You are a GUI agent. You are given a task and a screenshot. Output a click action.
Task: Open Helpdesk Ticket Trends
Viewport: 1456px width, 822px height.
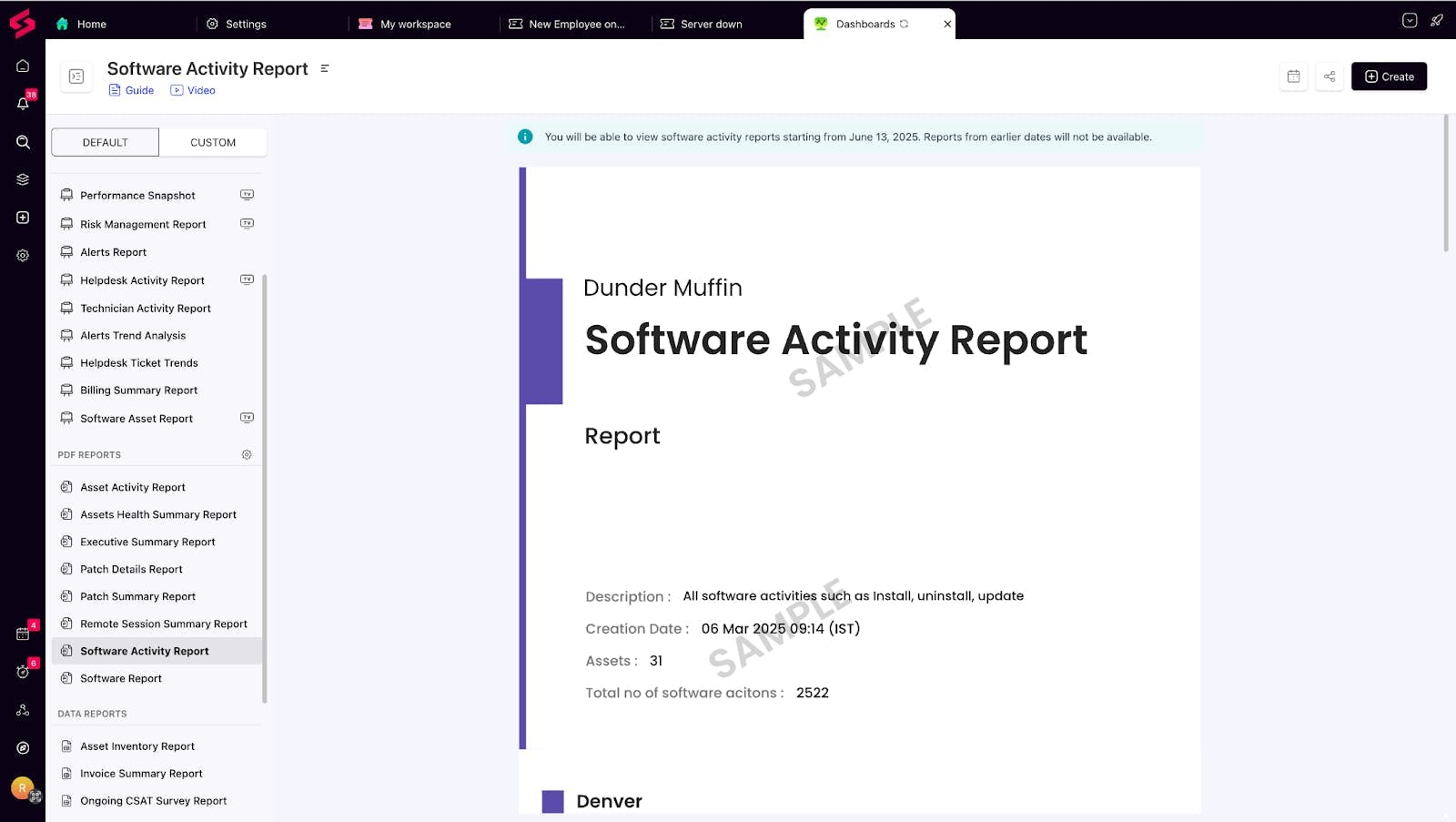139,363
